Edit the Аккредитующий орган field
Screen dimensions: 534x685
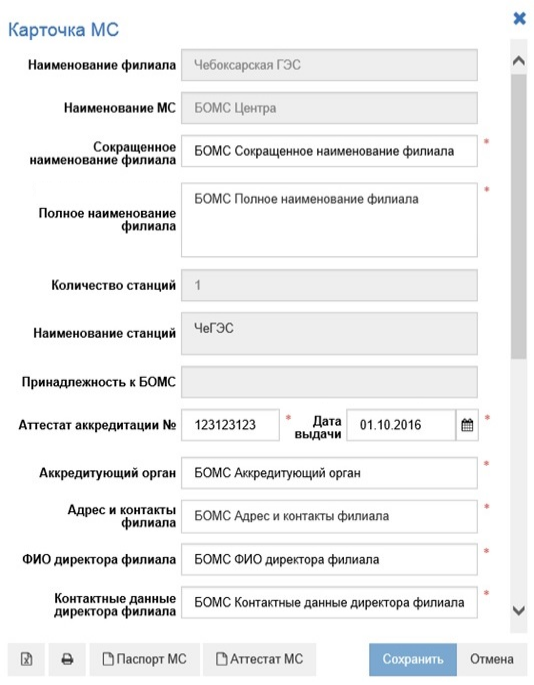pyautogui.click(x=329, y=473)
